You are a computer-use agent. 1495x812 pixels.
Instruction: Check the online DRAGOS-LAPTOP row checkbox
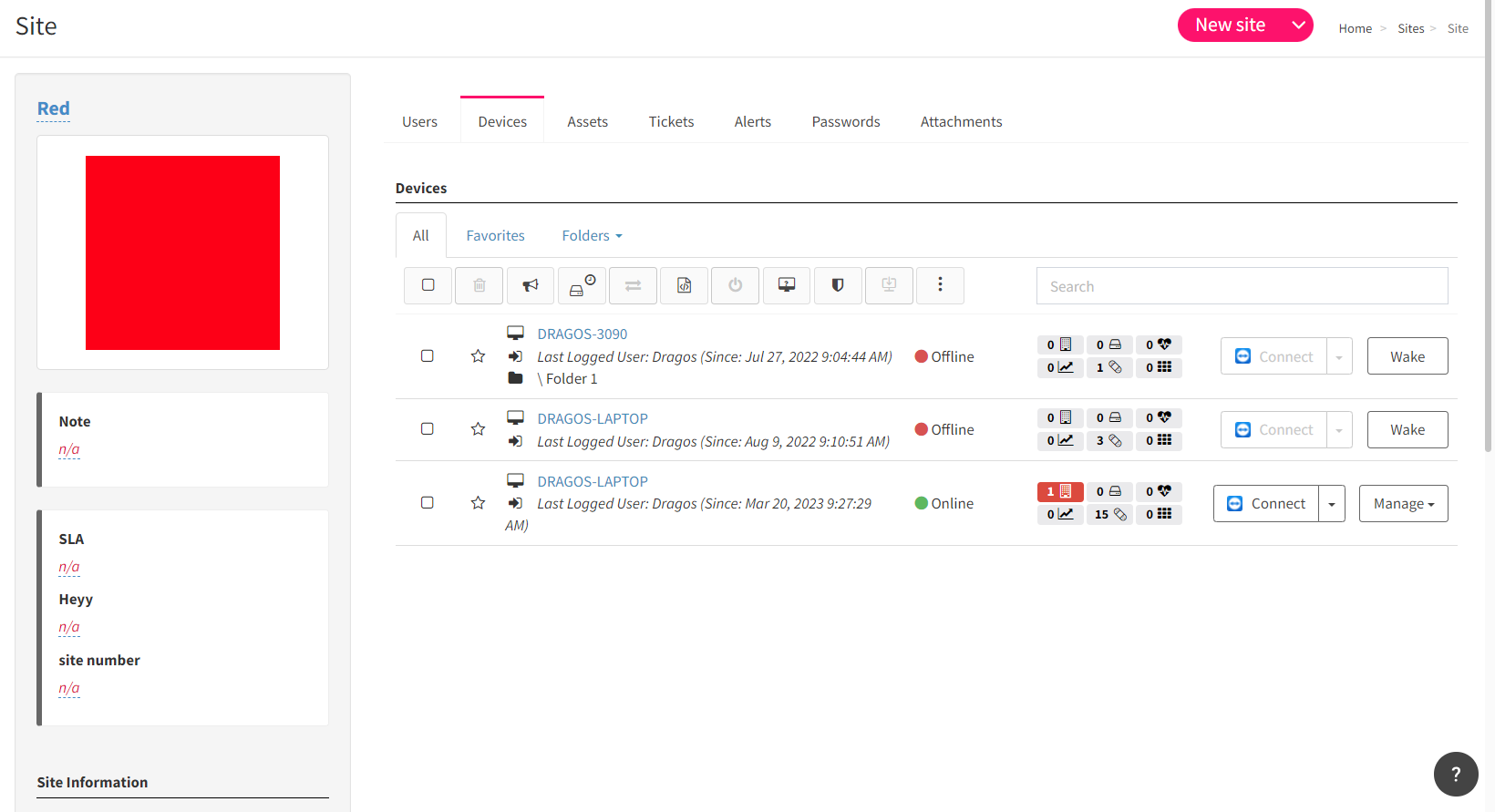click(427, 503)
